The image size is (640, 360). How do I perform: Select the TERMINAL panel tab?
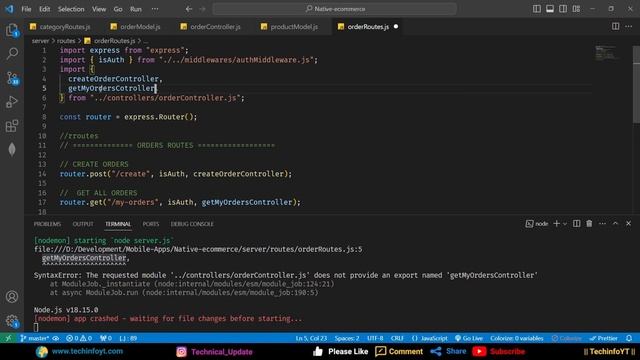(118, 224)
